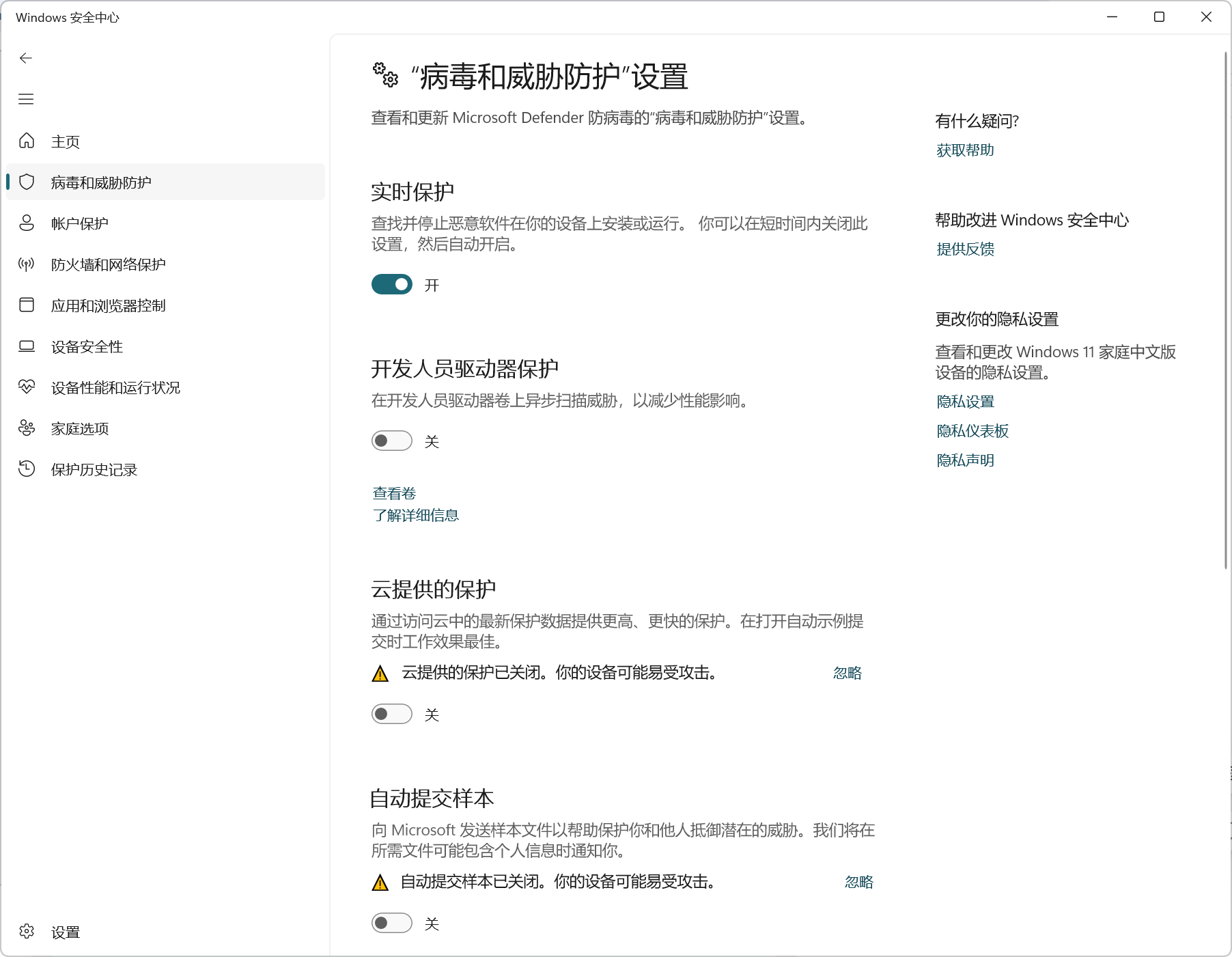Minimize the Windows 安全中心 window
The height and width of the screenshot is (957, 1232).
(1112, 17)
